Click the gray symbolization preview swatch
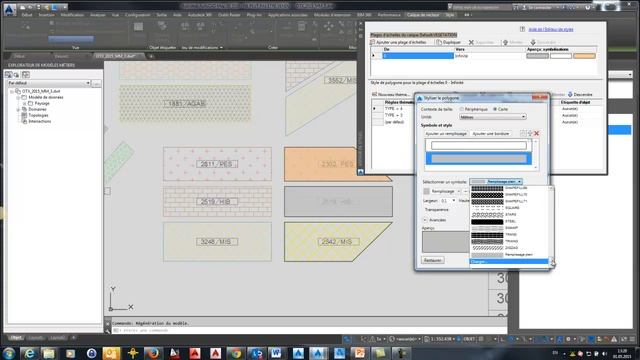The image size is (640, 360). click(x=537, y=56)
